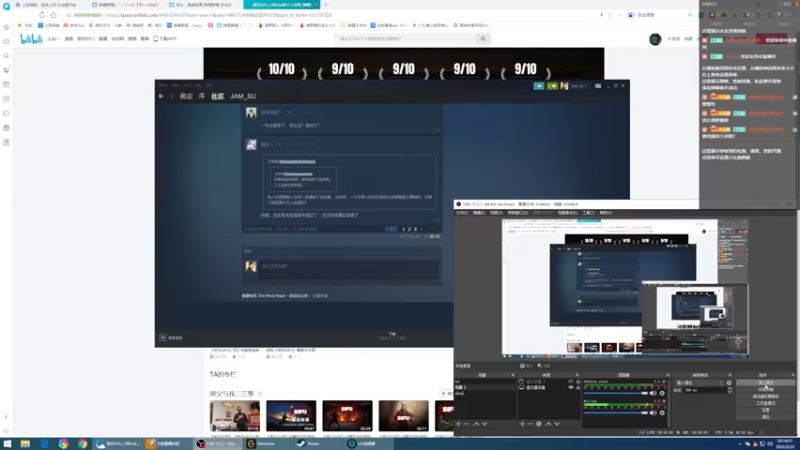Adjust Mic/Aux volume slider in OBS
The width and height of the screenshot is (800, 450).
point(616,412)
